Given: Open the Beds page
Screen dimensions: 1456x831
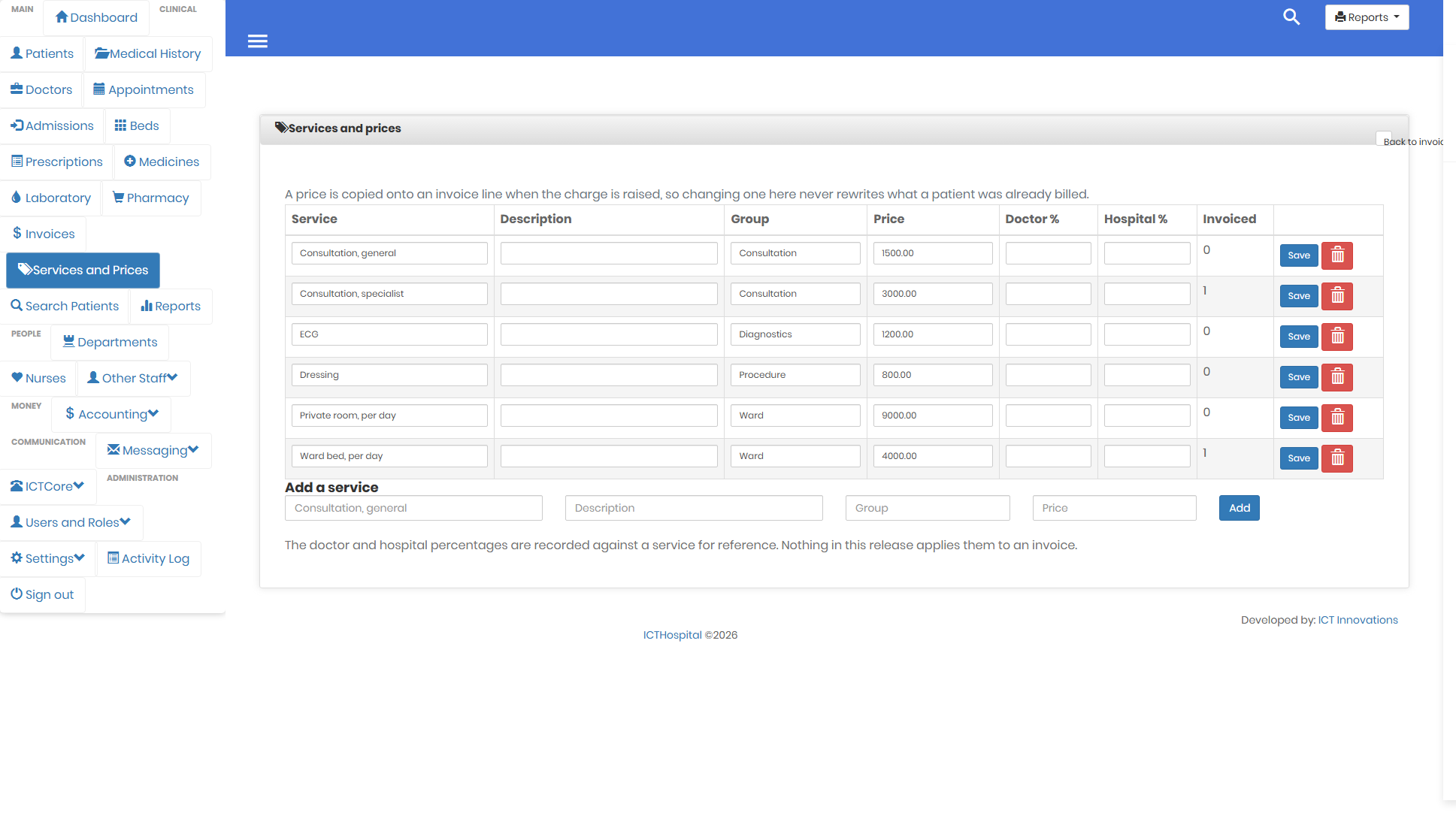Looking at the screenshot, I should 137,125.
